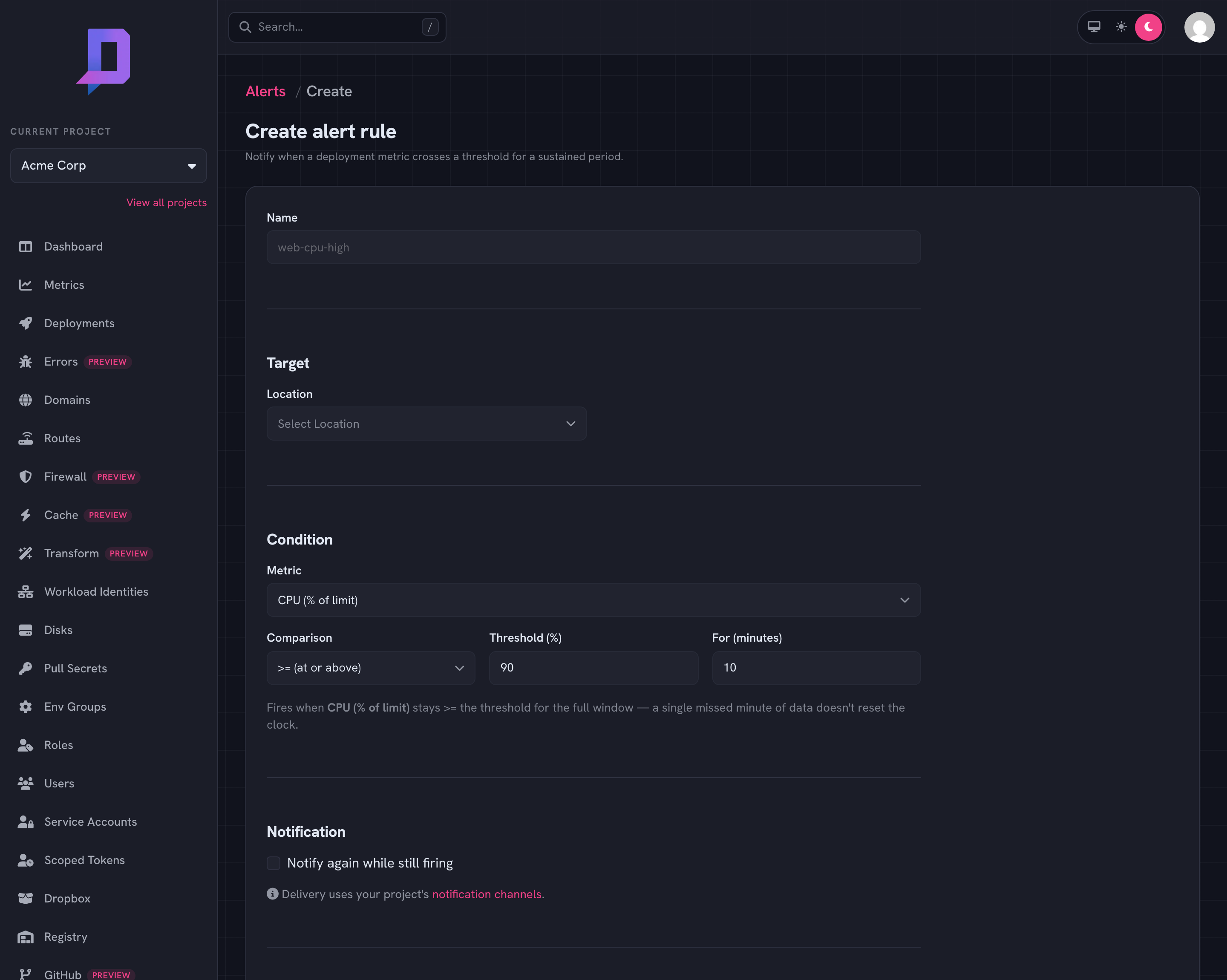Click the Dashboard sidebar icon
This screenshot has height=980, width=1227.
coord(26,246)
